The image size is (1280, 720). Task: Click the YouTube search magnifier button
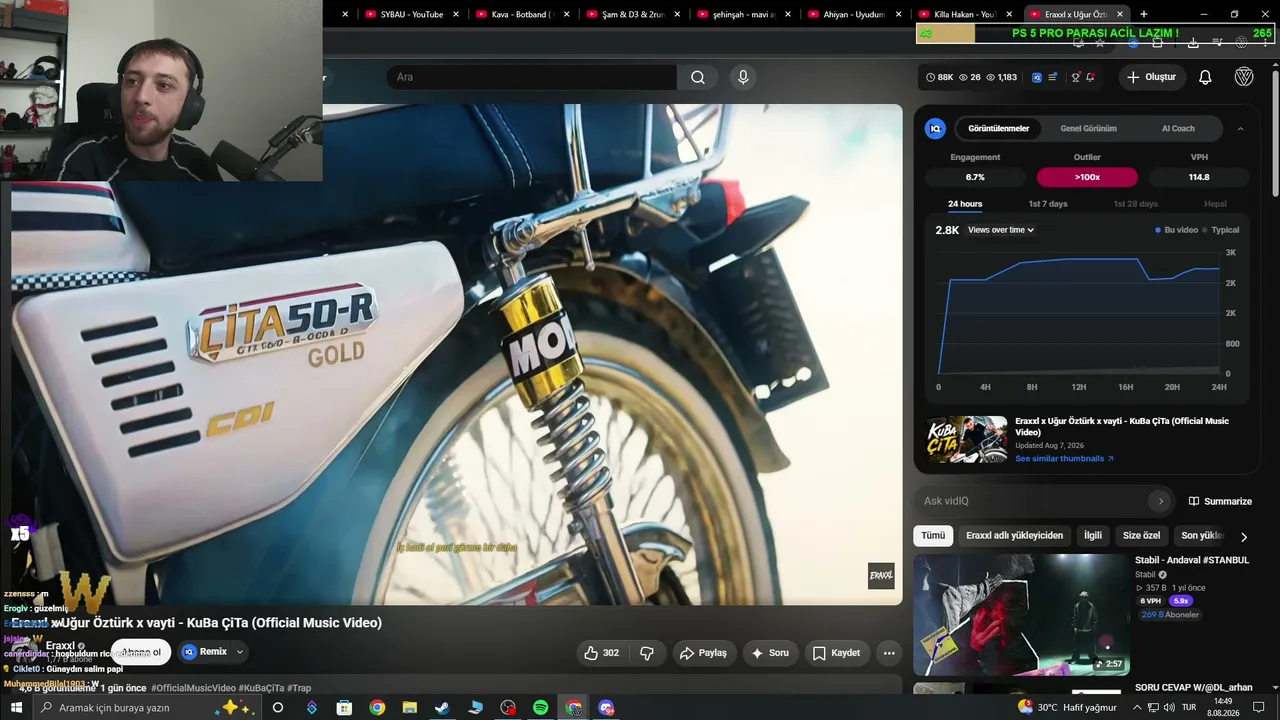pos(698,77)
